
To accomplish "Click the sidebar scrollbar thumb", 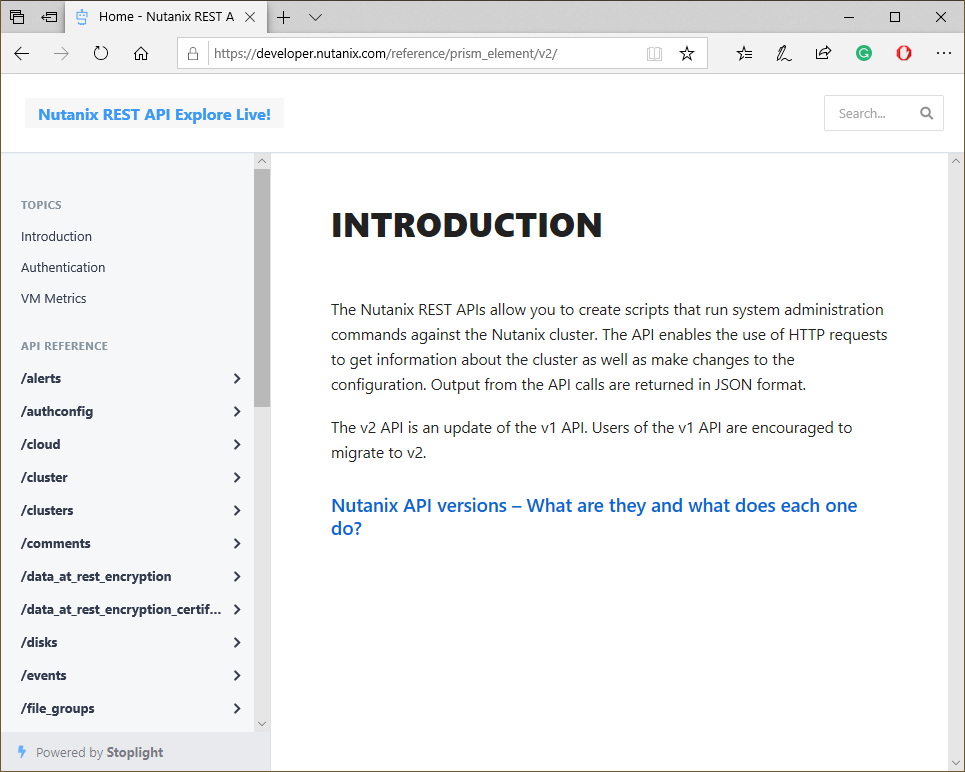I will pyautogui.click(x=262, y=288).
